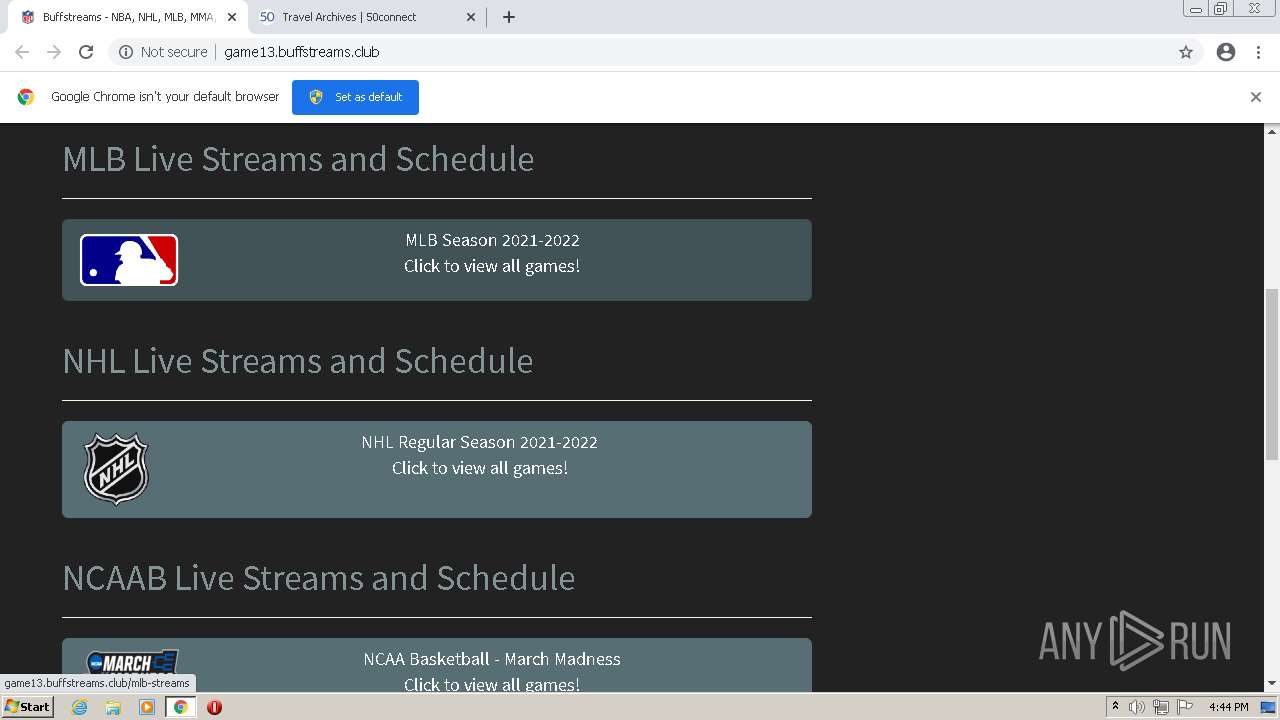Bookmark this page with star icon

click(x=1186, y=52)
